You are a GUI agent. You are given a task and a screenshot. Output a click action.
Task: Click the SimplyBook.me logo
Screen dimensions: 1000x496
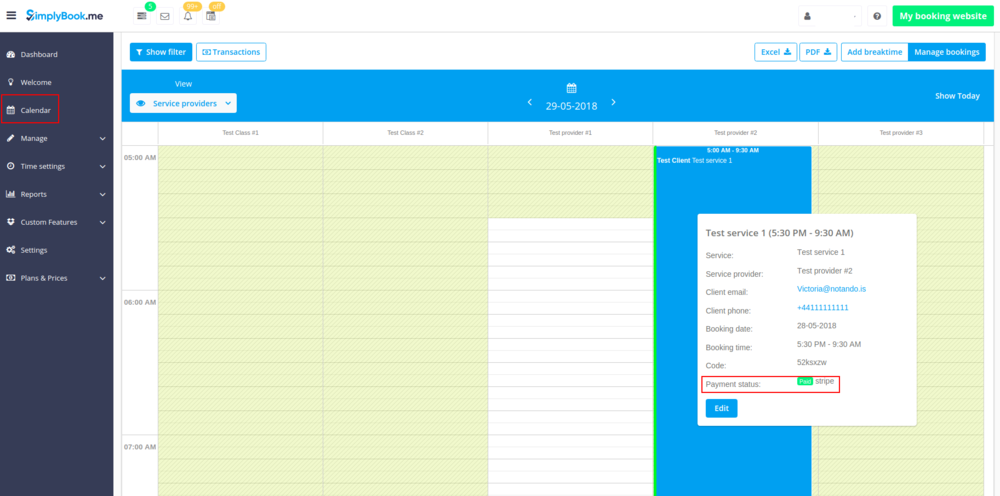[68, 16]
